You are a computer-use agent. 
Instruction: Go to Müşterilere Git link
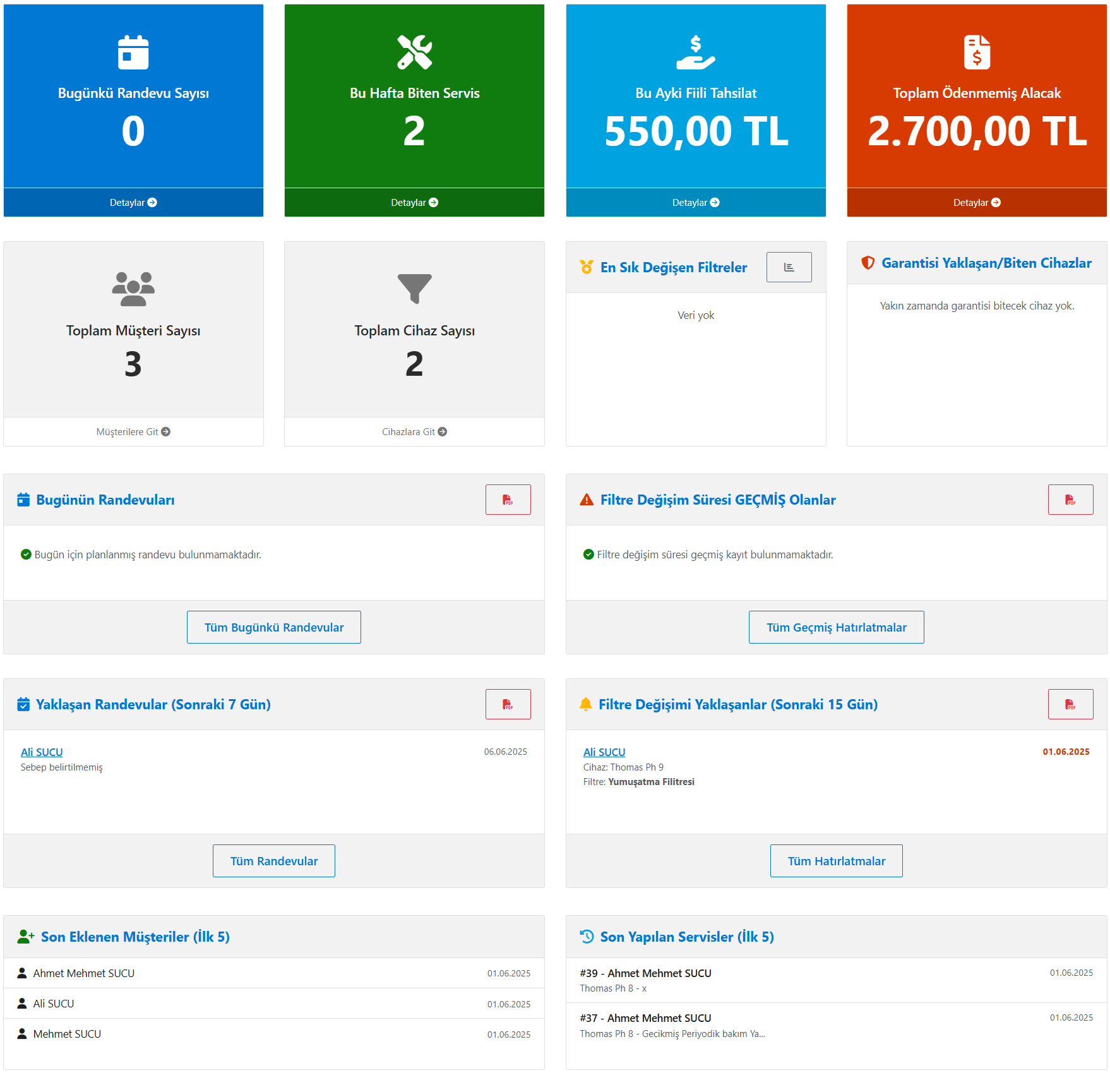pyautogui.click(x=133, y=432)
